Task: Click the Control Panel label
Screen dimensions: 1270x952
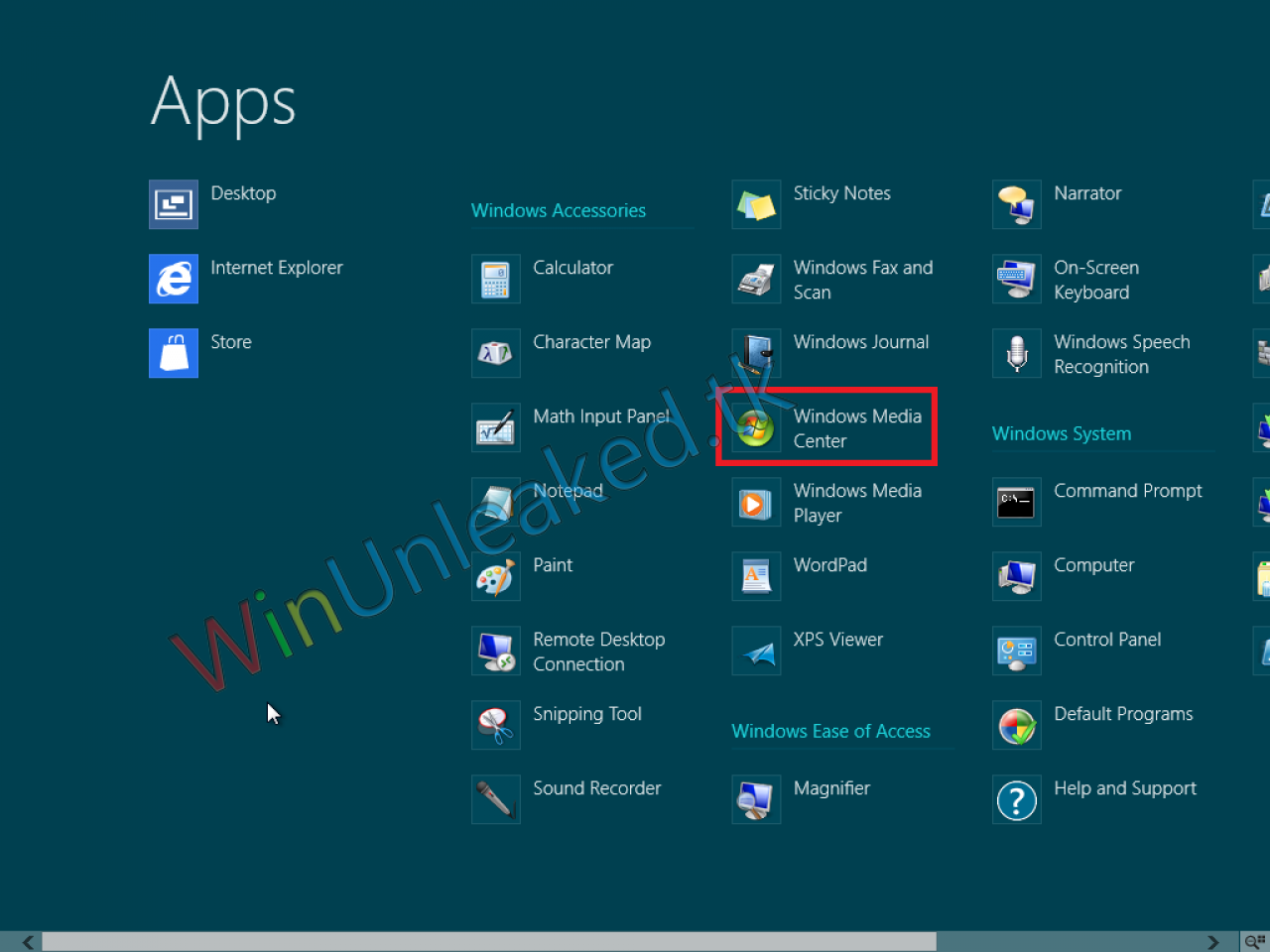Action: [x=1107, y=640]
